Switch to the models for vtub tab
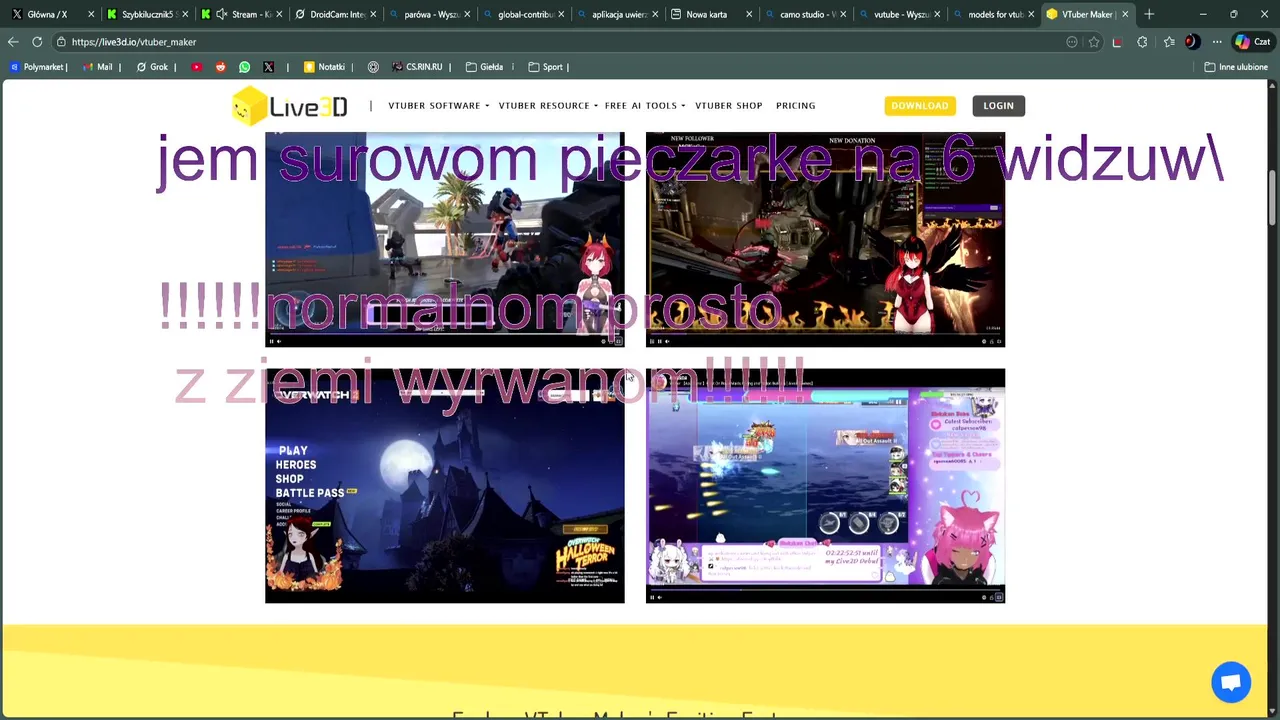 click(994, 14)
